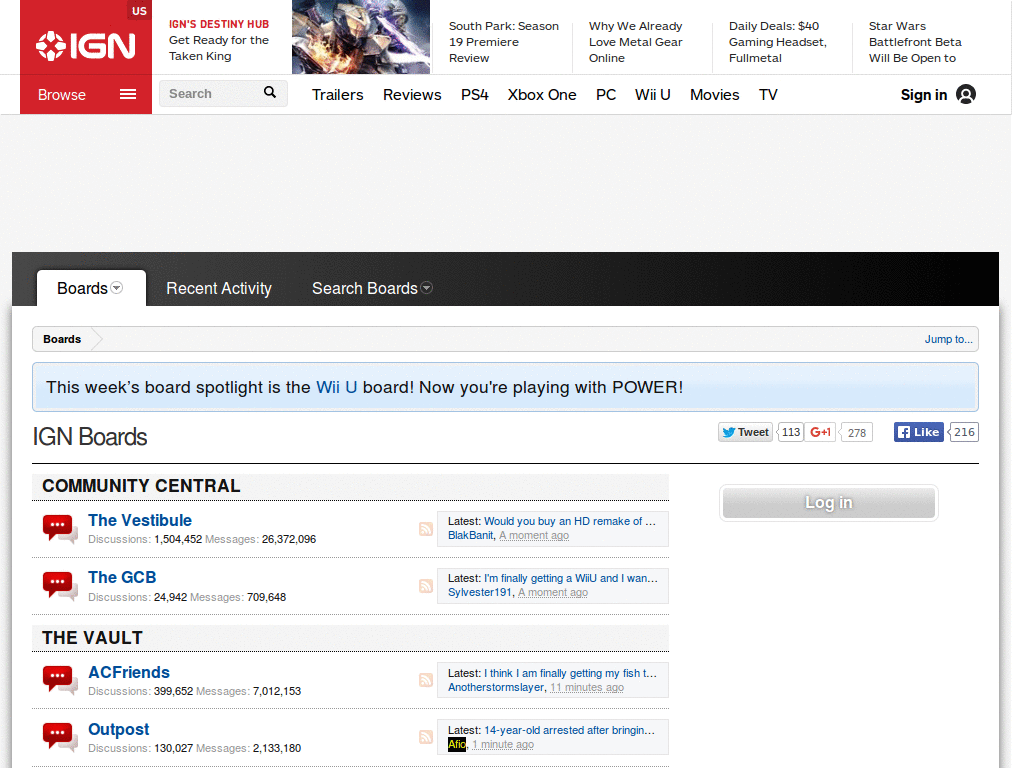Click Outpost speech bubble icon

(59, 737)
